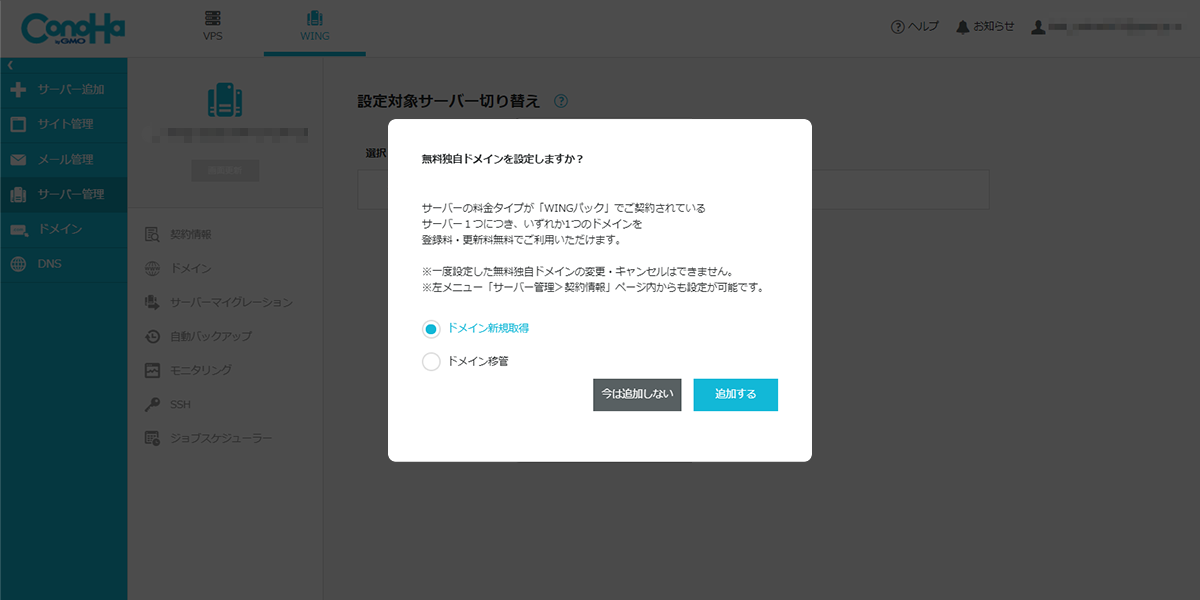Open the VPS tab
The width and height of the screenshot is (1200, 600).
212,27
